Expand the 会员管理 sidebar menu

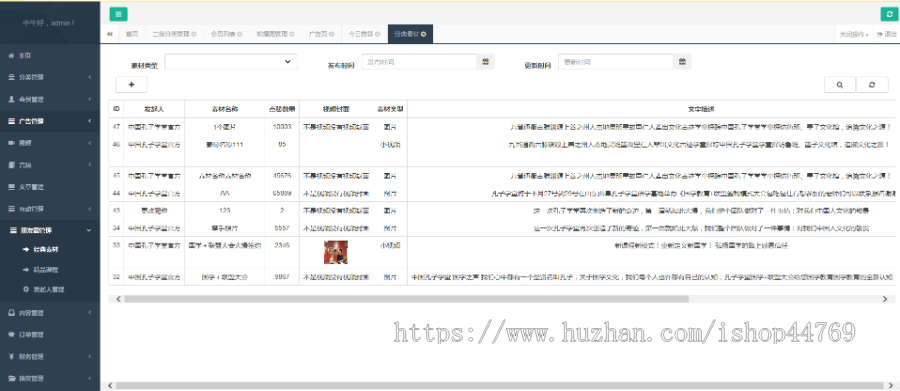point(50,99)
